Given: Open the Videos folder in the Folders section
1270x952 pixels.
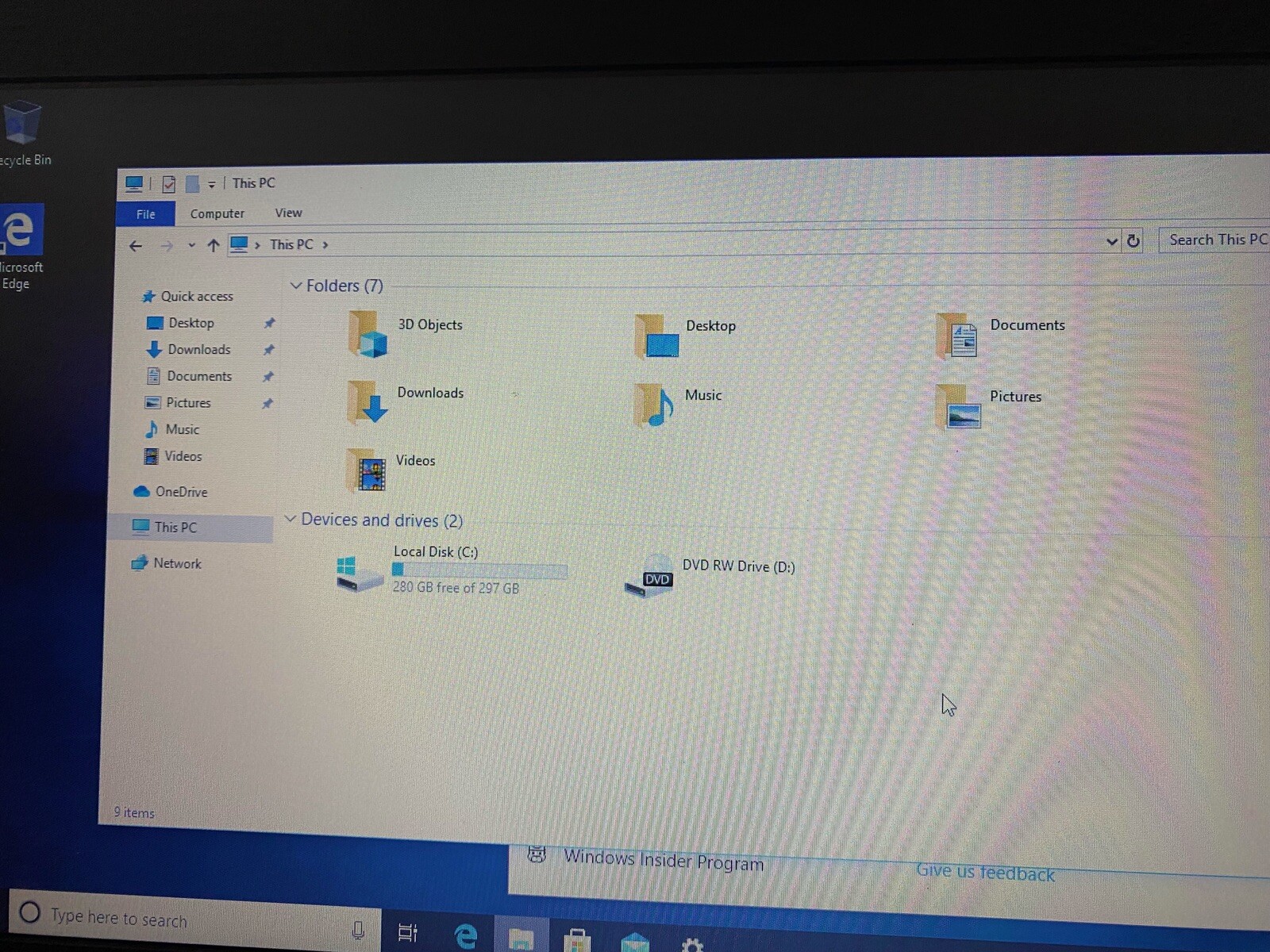Looking at the screenshot, I should [x=366, y=470].
